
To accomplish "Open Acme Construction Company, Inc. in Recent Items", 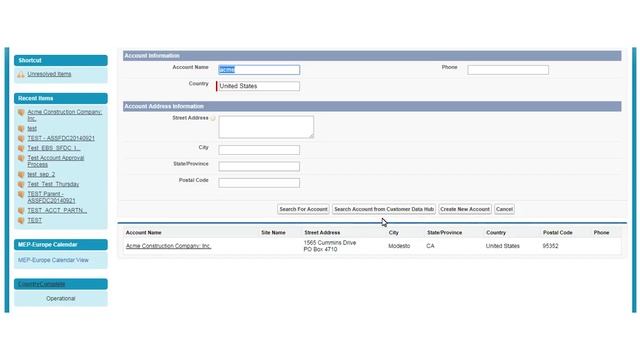I will point(64,115).
